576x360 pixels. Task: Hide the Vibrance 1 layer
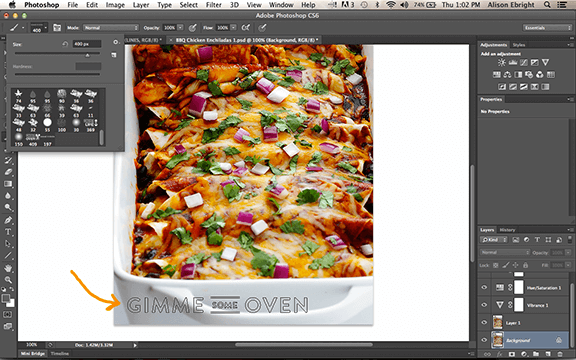[x=484, y=305]
